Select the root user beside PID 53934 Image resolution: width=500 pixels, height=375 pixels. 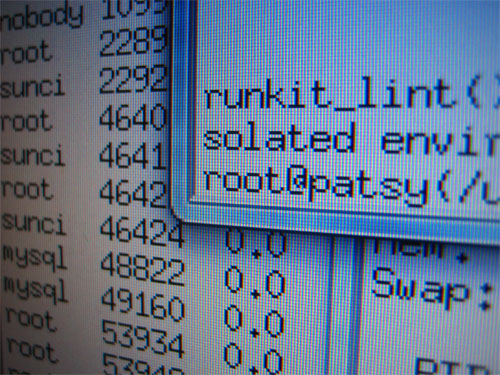coord(32,319)
